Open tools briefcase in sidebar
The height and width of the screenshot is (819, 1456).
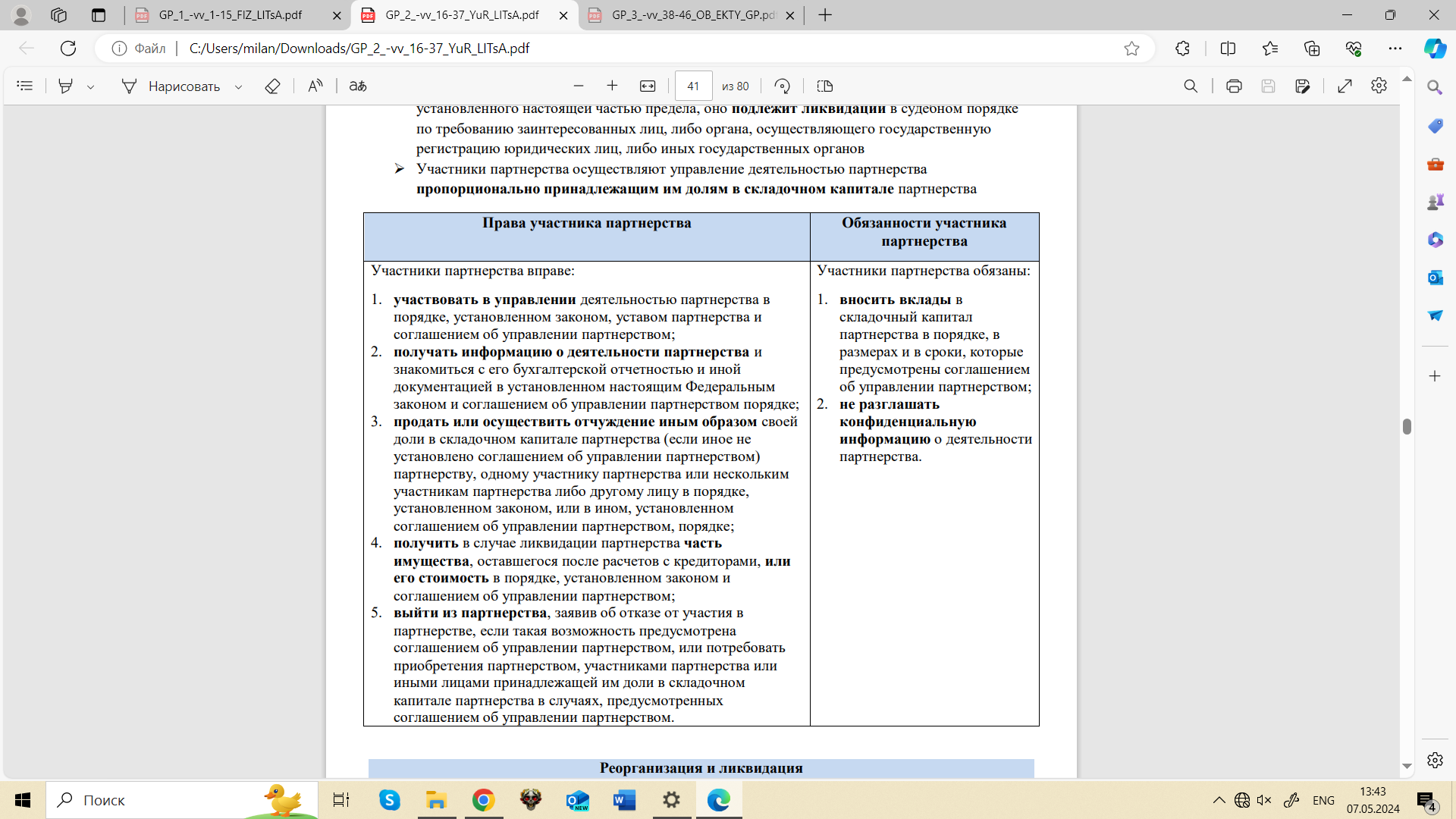(1435, 164)
